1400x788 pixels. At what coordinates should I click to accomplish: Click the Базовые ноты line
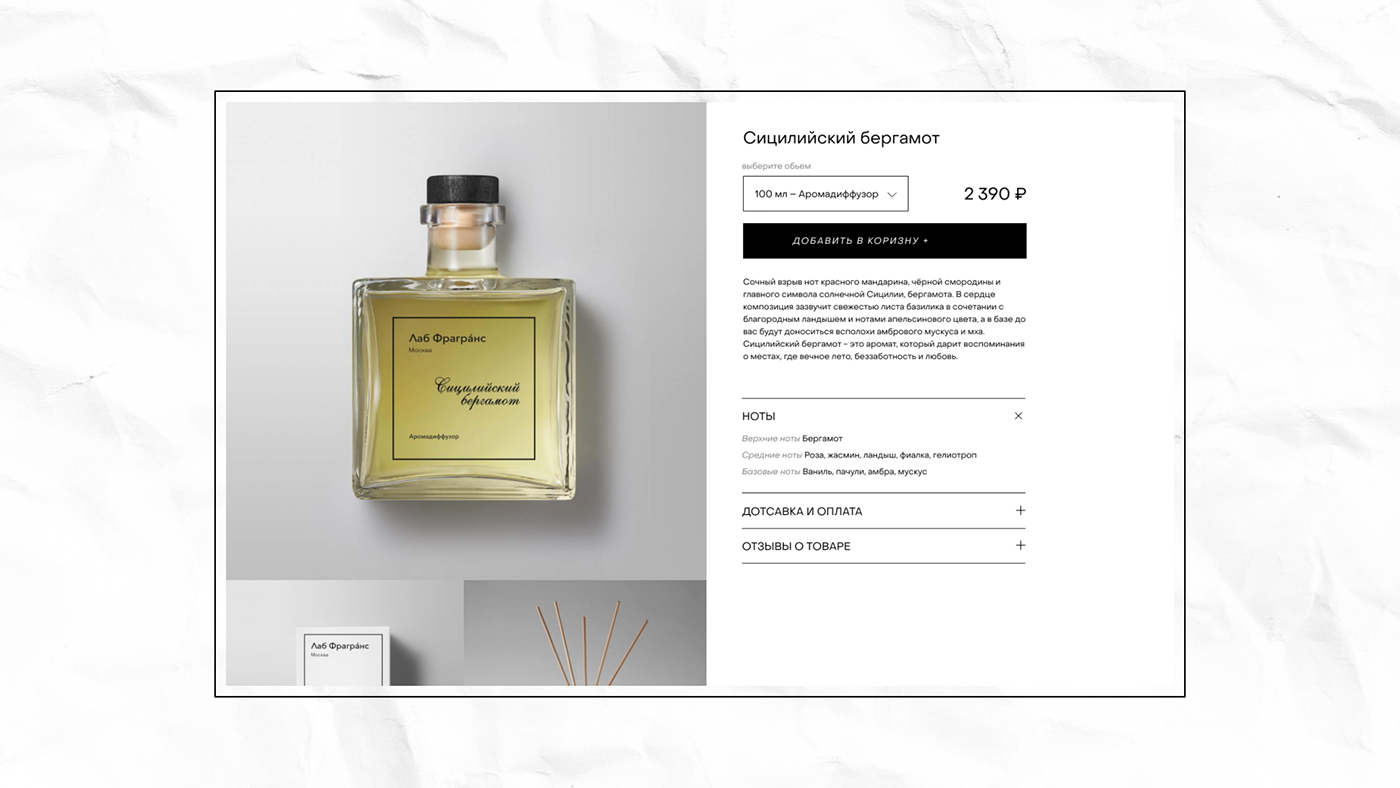pos(834,471)
